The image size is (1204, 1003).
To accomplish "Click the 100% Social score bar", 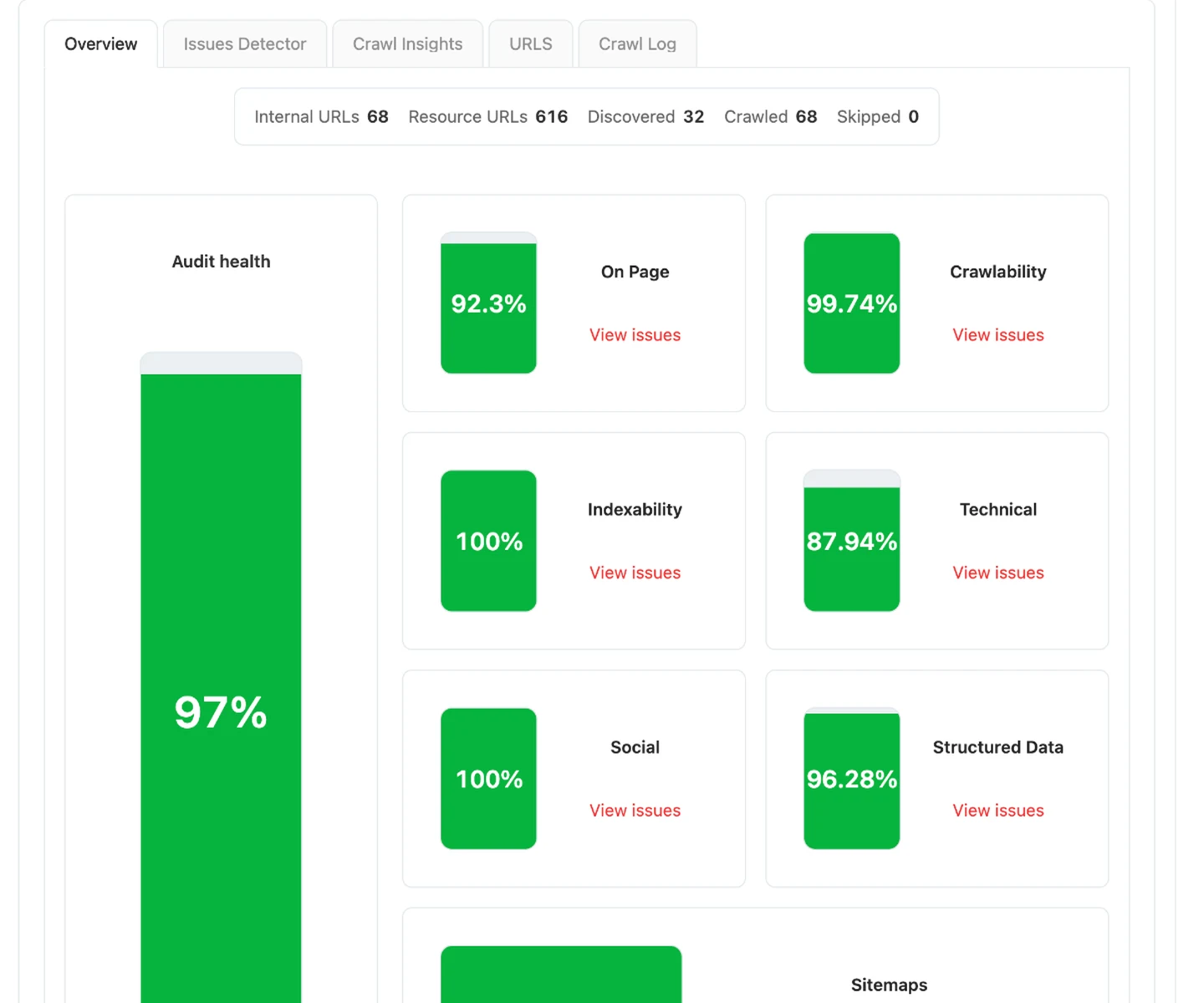I will 488,778.
